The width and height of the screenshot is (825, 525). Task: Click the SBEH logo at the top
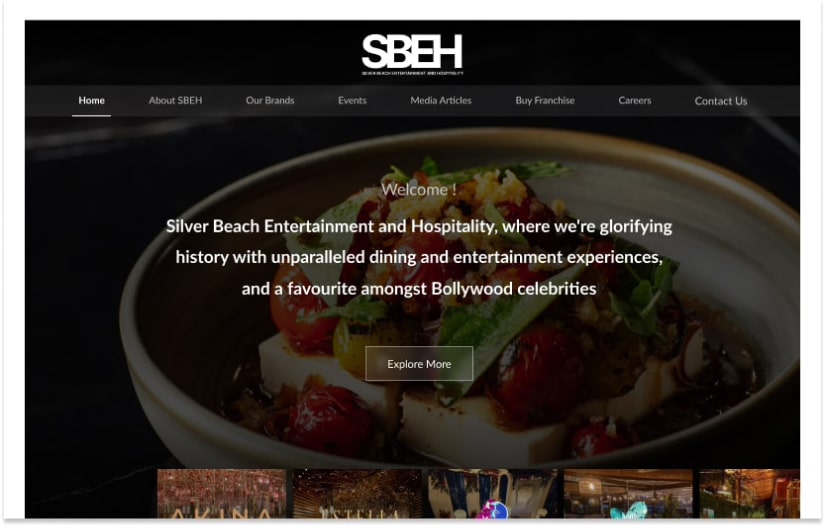tap(412, 55)
